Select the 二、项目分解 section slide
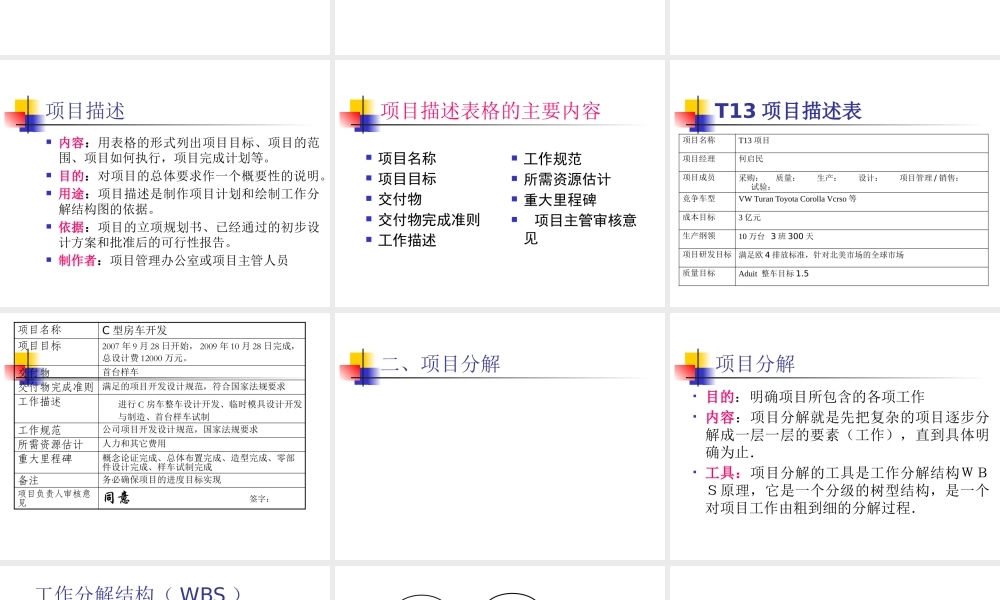The width and height of the screenshot is (1000, 600). [499, 436]
